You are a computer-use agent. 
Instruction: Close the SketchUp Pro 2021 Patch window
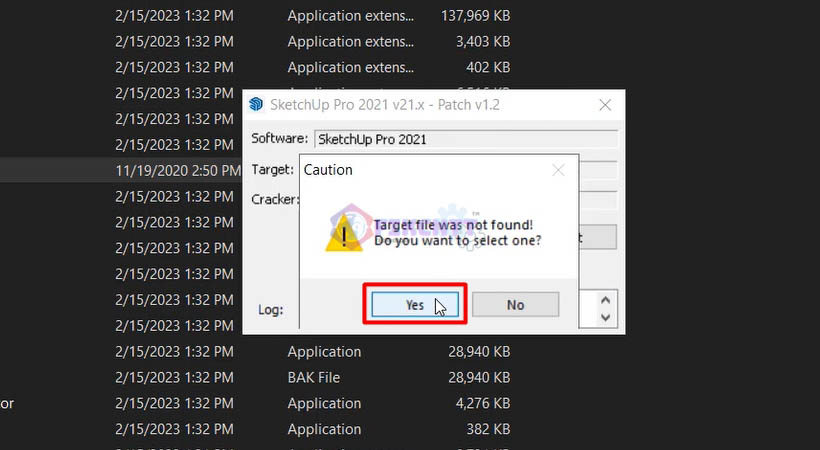point(605,105)
